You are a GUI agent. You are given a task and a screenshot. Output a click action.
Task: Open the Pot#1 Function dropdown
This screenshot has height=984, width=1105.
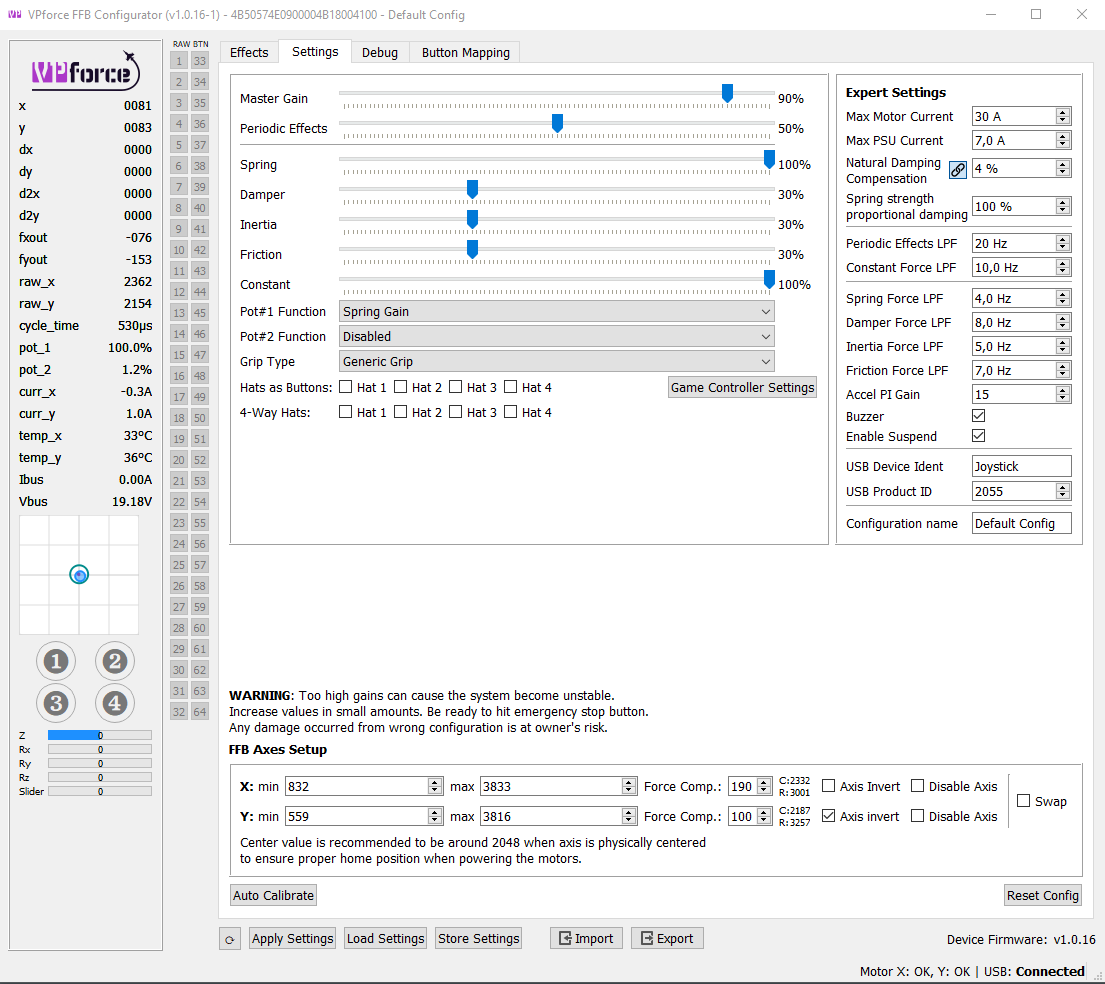pyautogui.click(x=557, y=312)
